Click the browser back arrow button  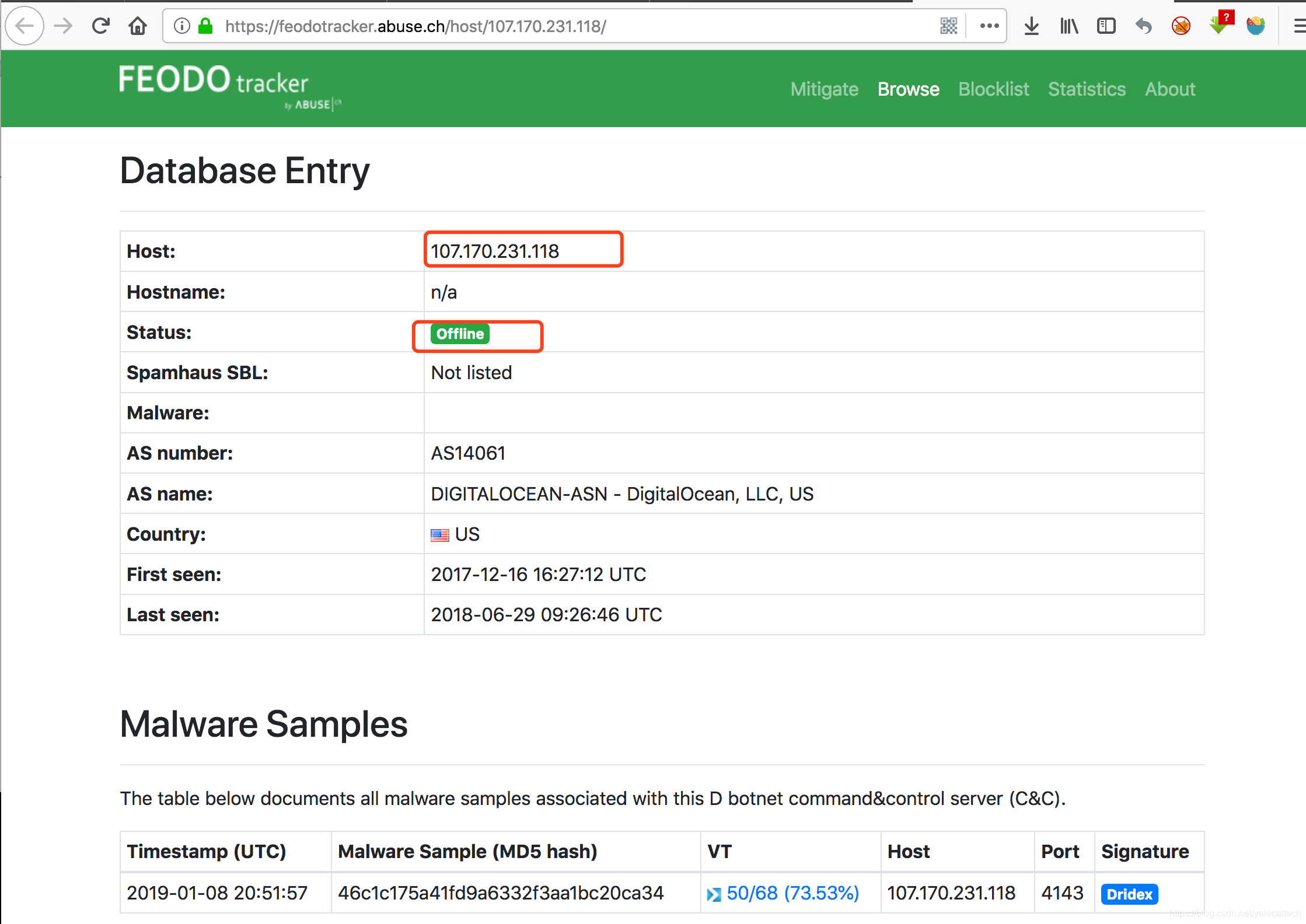(25, 26)
